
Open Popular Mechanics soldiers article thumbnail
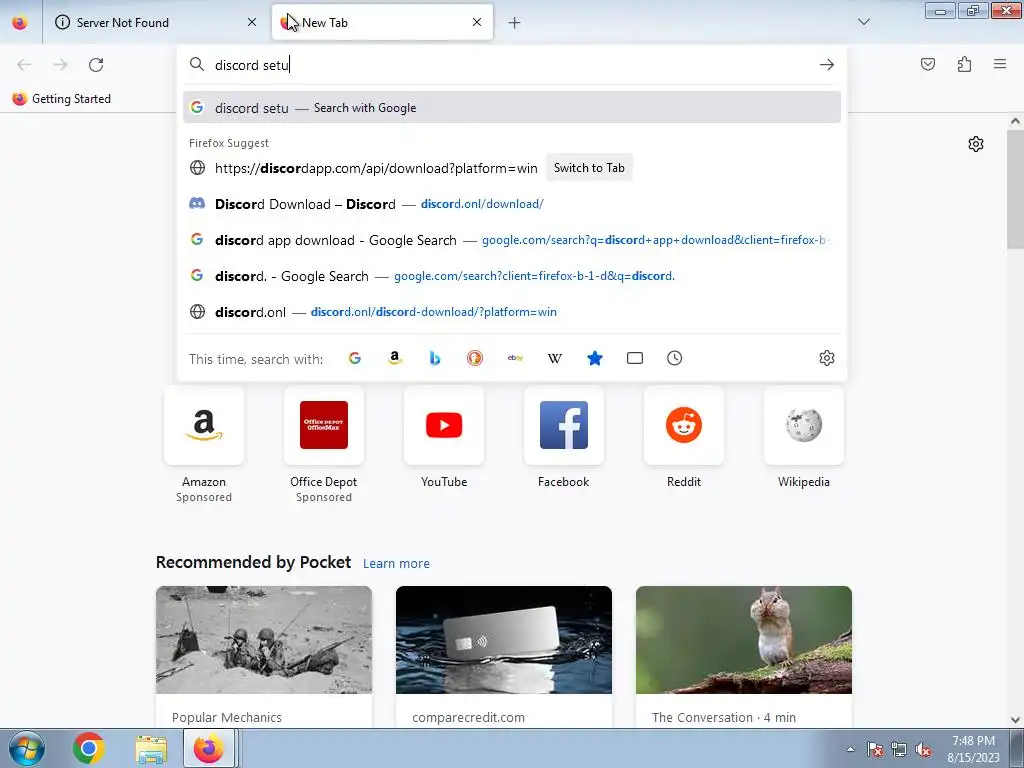pos(264,640)
